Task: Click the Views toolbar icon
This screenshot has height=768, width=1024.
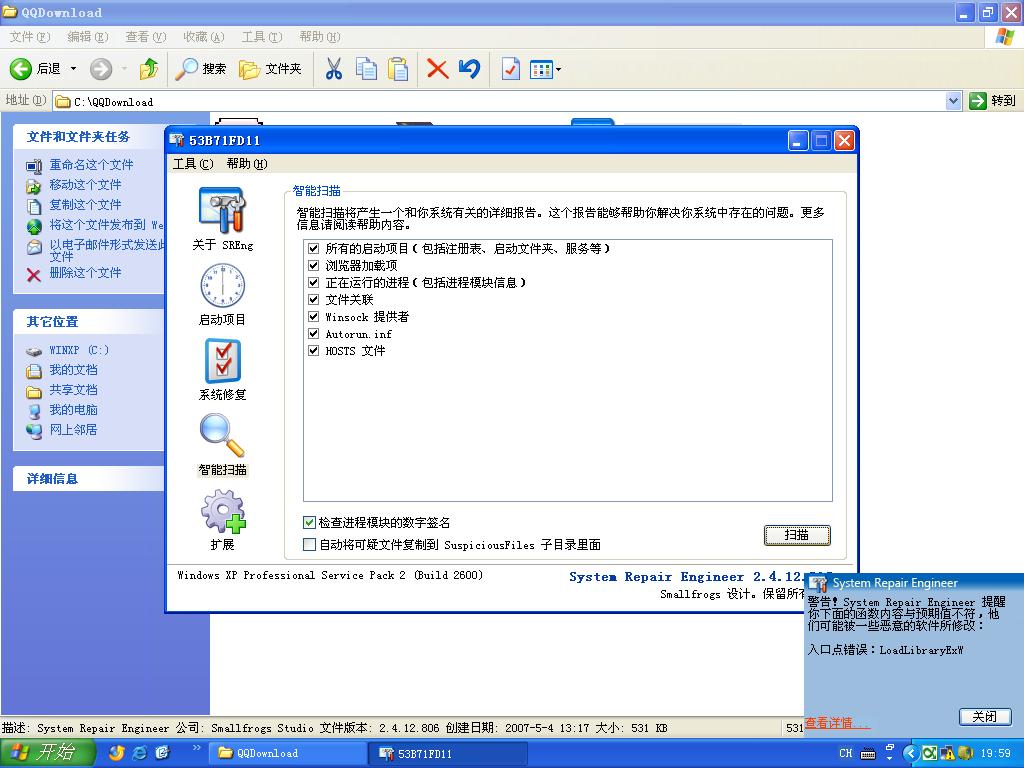Action: pos(541,69)
